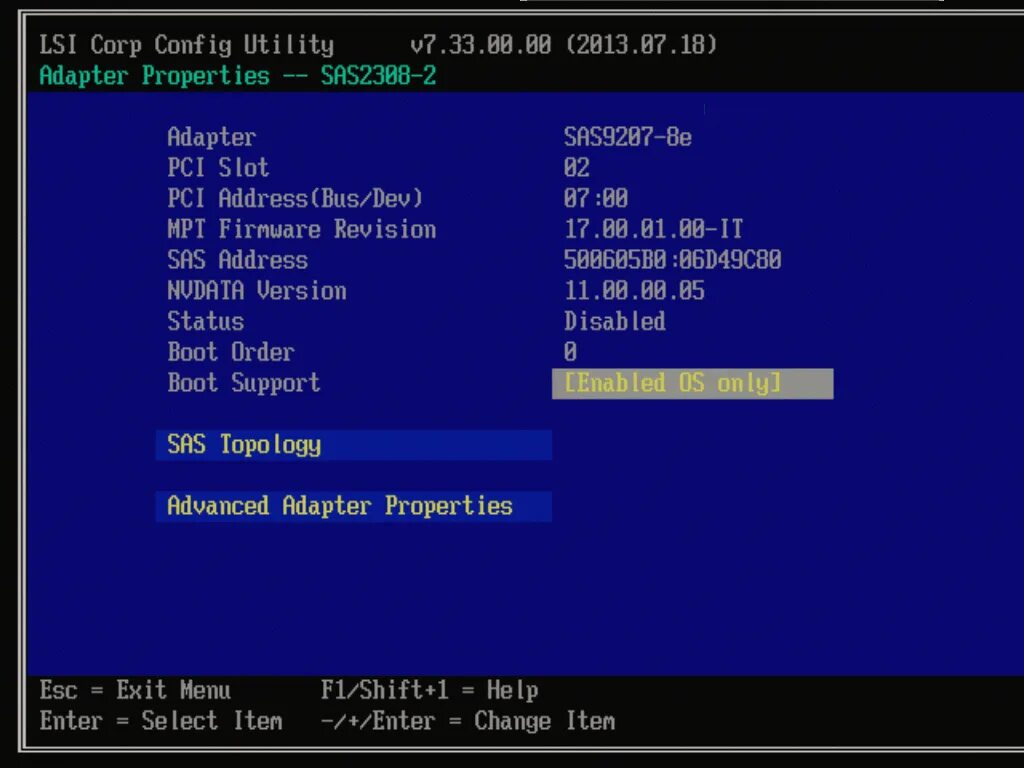The width and height of the screenshot is (1024, 768).
Task: Click the Status label
Action: (x=206, y=321)
